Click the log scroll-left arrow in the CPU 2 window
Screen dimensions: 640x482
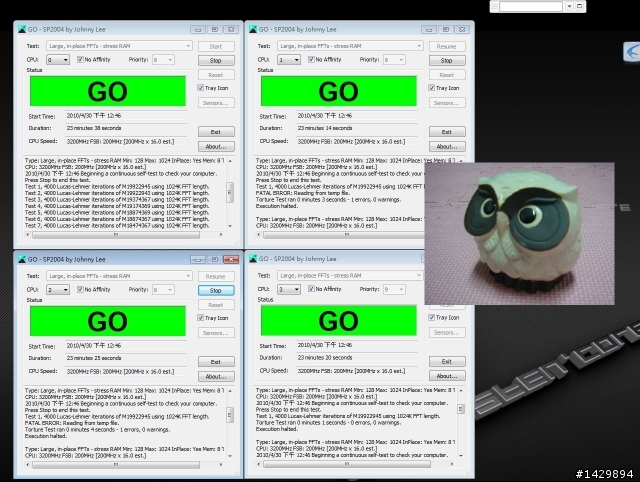click(x=28, y=465)
